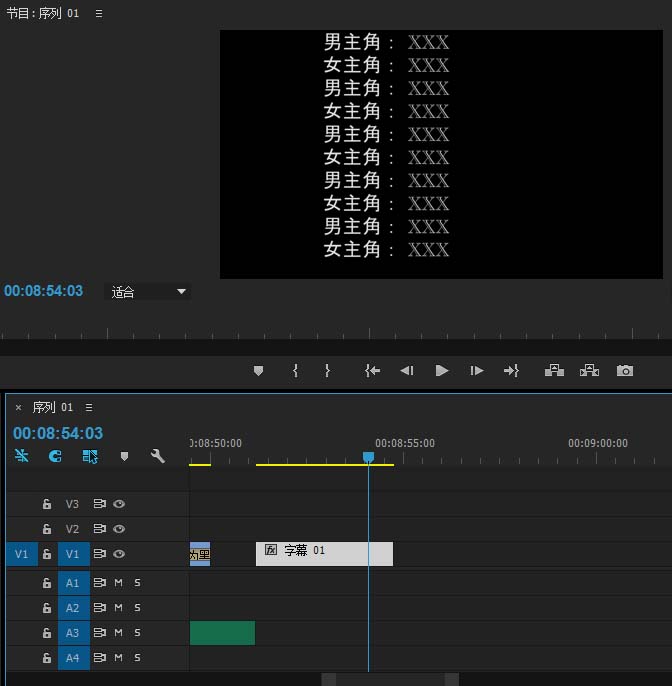Toggle V3 track lock
This screenshot has width=672, height=686.
pyautogui.click(x=47, y=504)
